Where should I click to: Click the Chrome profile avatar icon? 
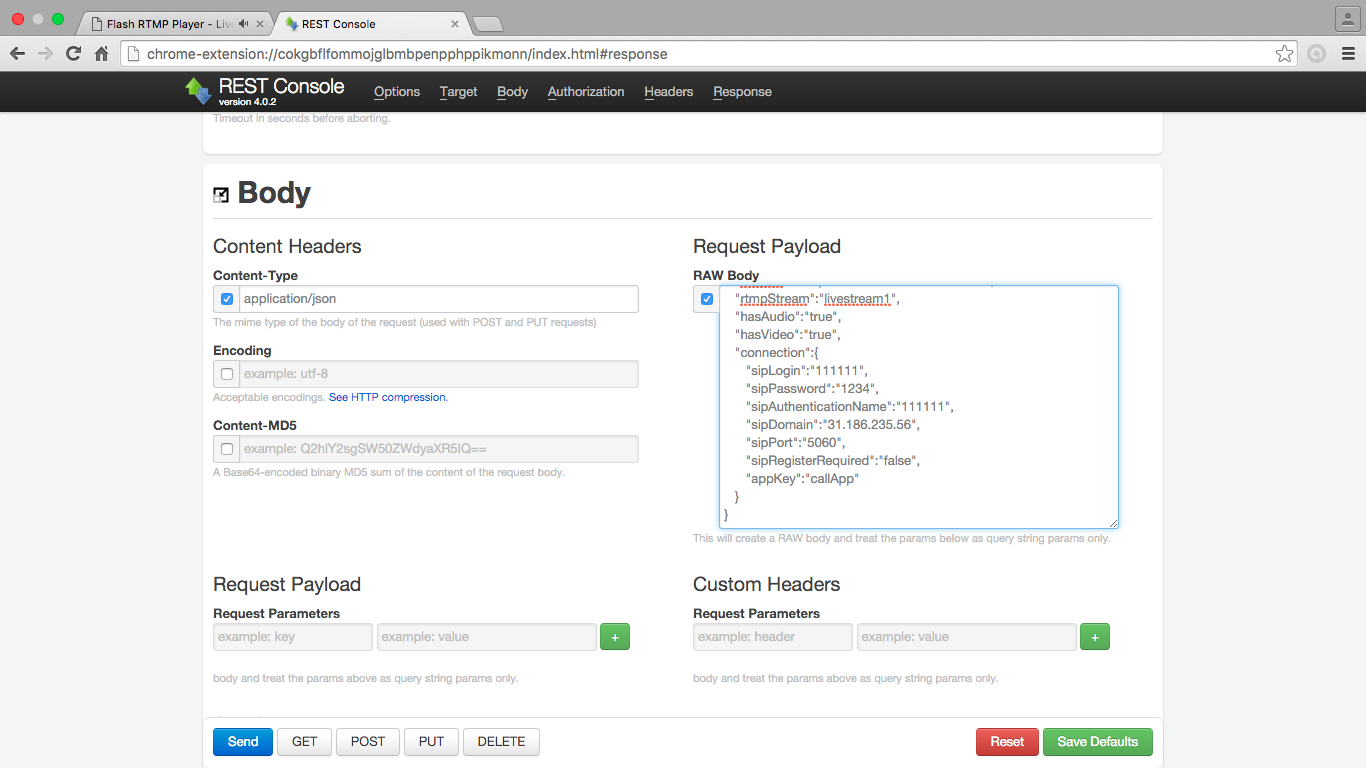click(1347, 19)
